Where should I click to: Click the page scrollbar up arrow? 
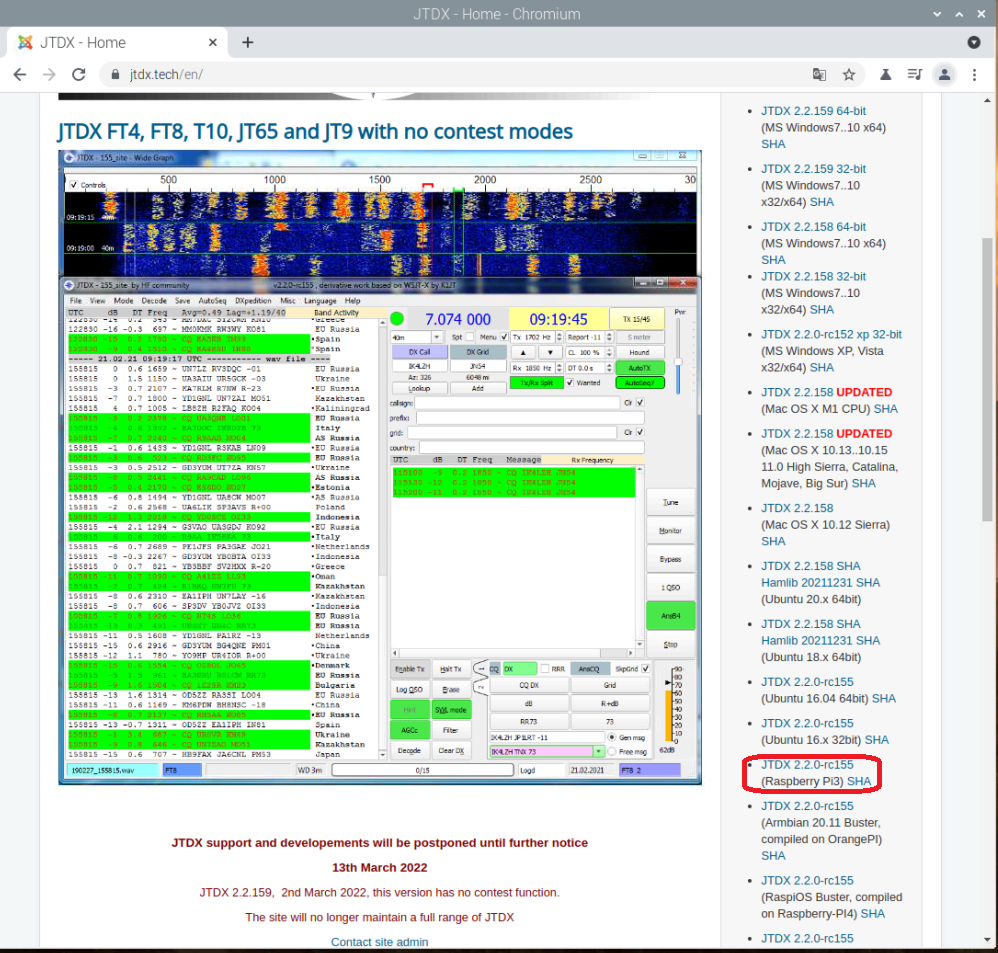pyautogui.click(x=987, y=100)
